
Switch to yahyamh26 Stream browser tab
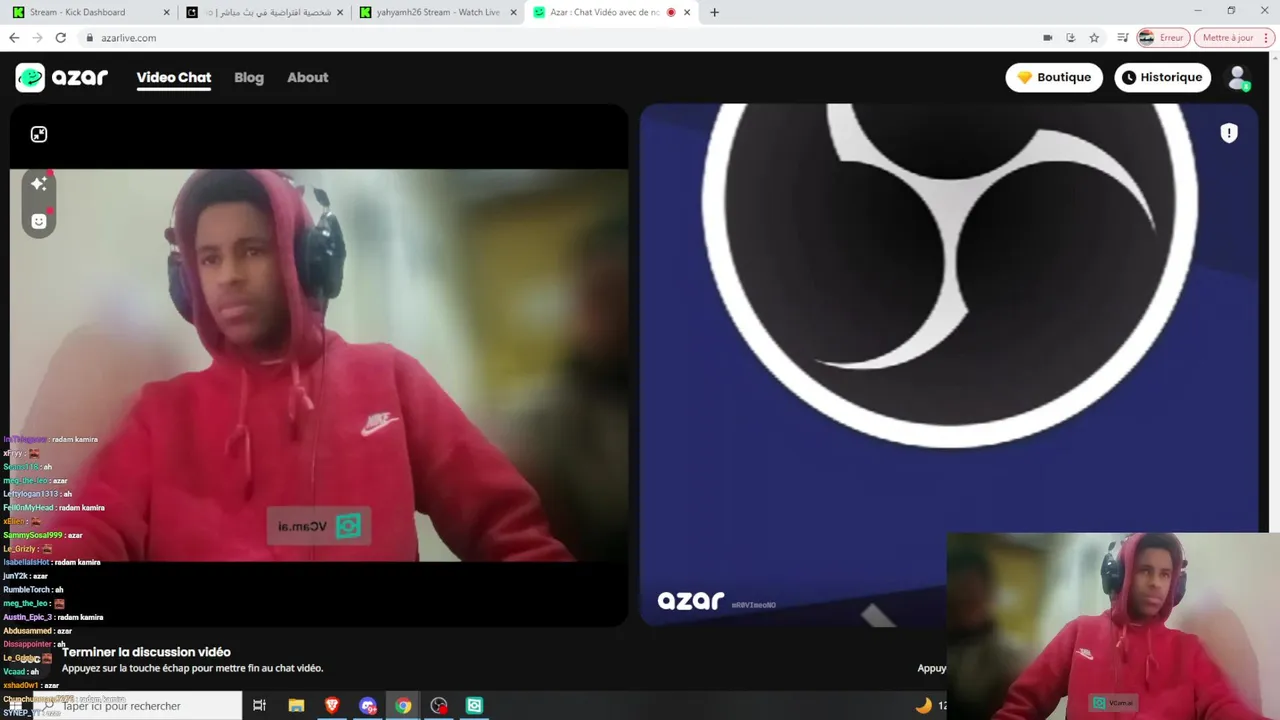(438, 12)
